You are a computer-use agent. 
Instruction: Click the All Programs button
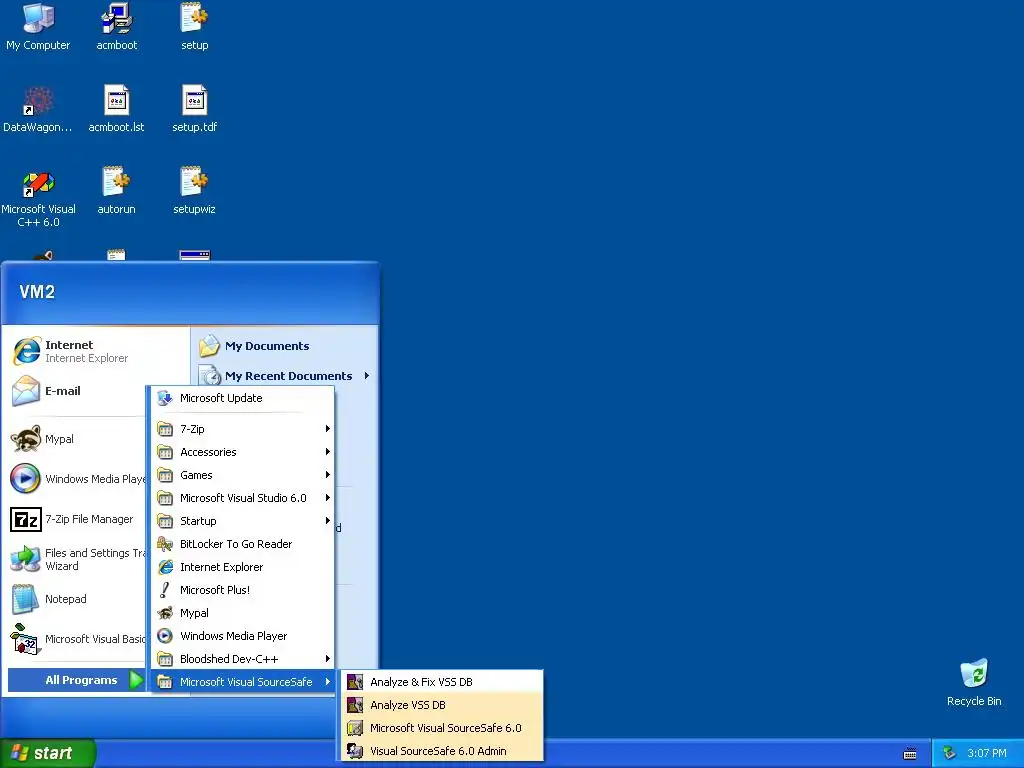tap(76, 680)
